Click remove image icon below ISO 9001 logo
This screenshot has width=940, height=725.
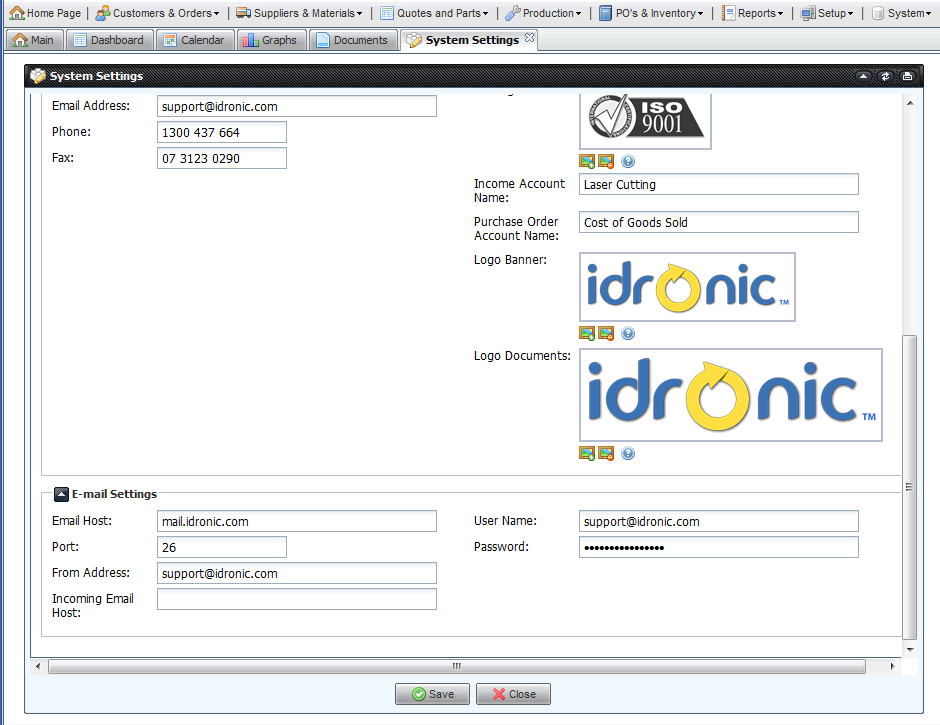click(x=606, y=161)
